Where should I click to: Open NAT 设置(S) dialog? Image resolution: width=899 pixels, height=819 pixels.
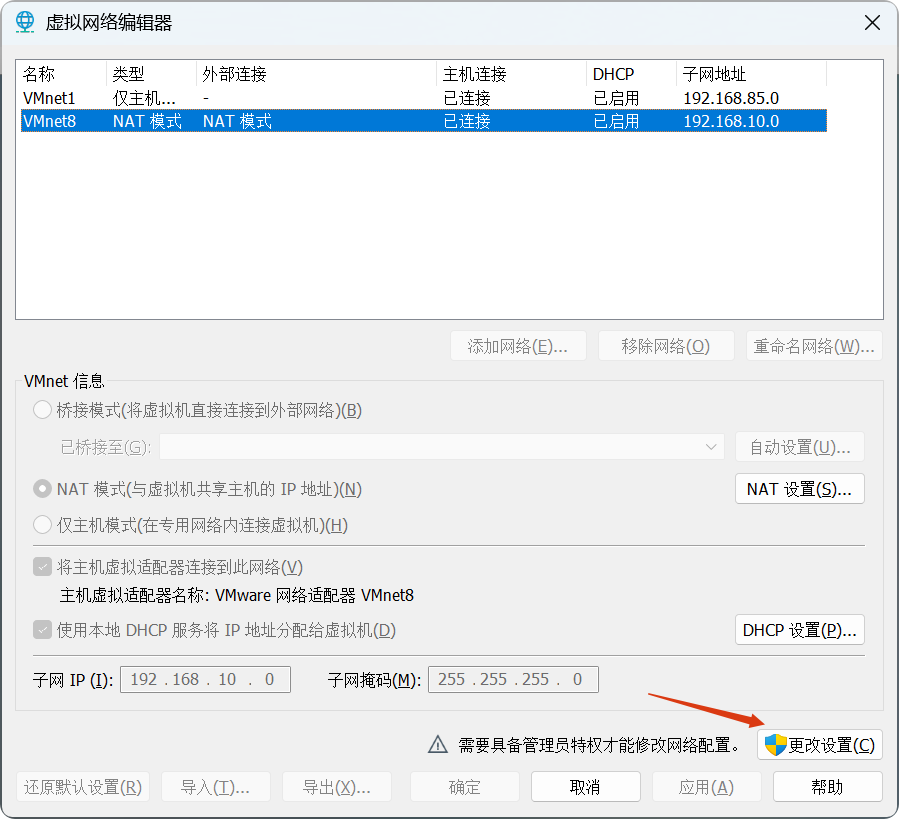point(800,489)
